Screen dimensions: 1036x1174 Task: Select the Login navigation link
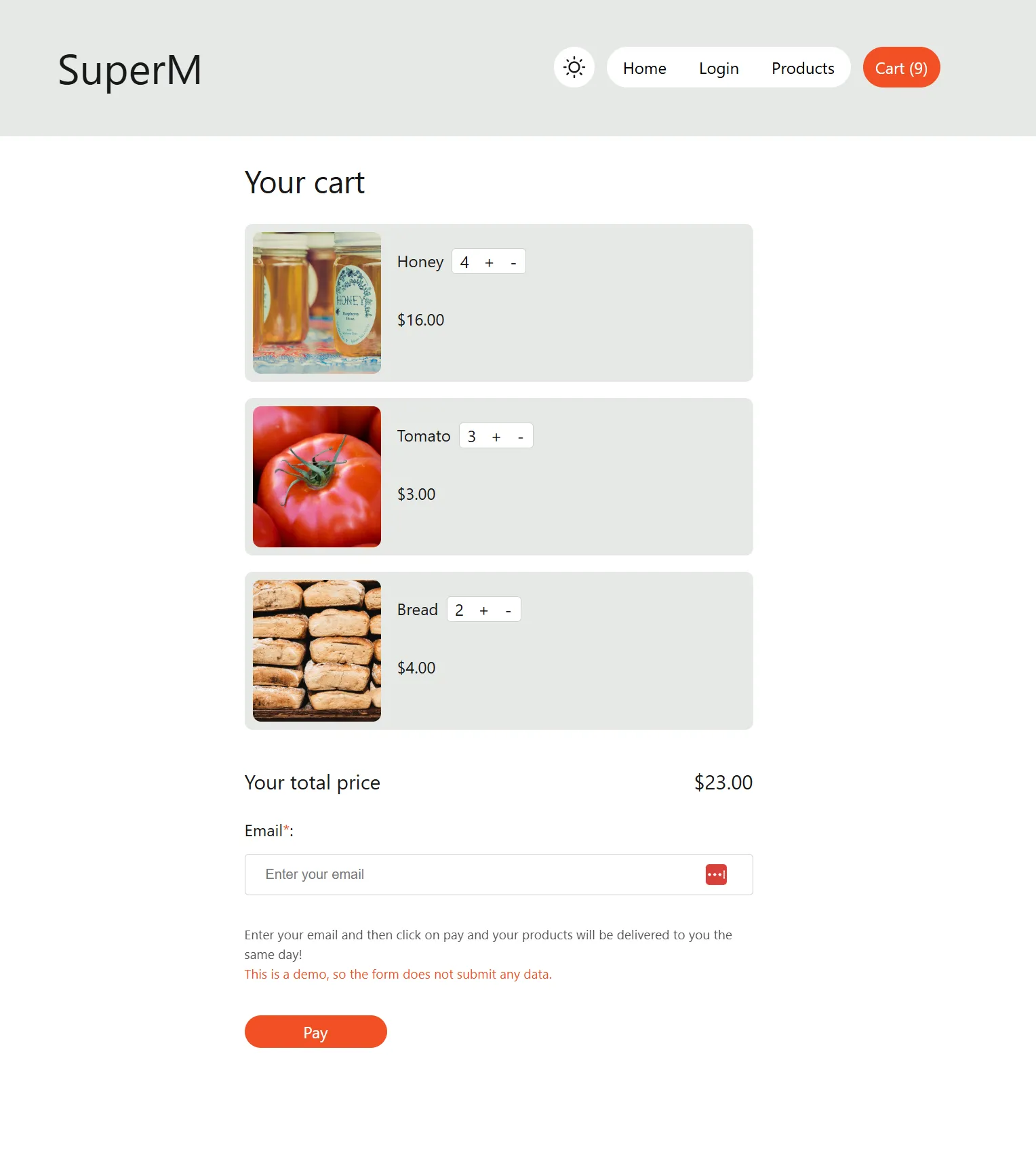point(718,68)
